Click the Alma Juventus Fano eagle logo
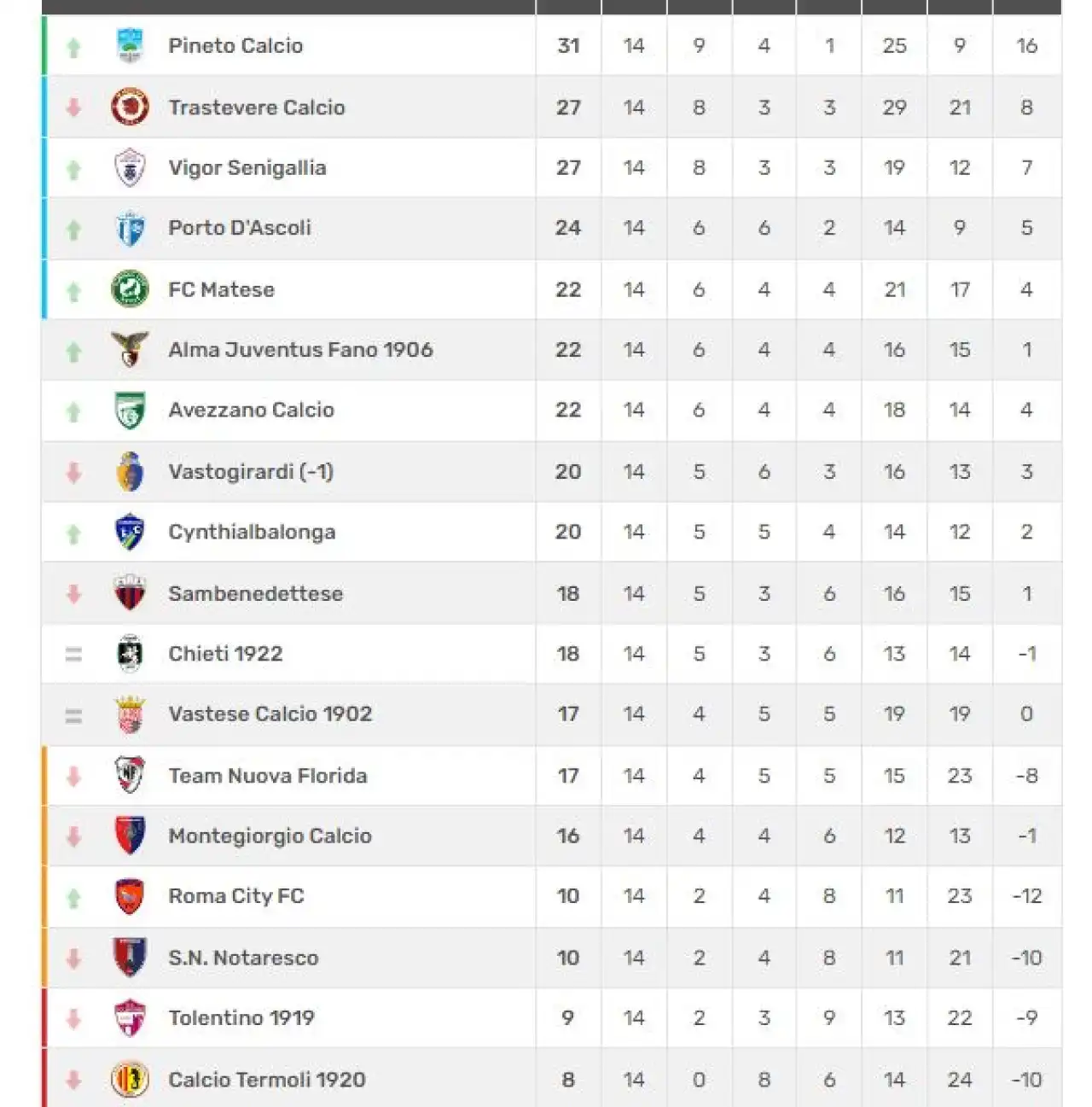Viewport: 1092px width, 1107px height. click(130, 349)
